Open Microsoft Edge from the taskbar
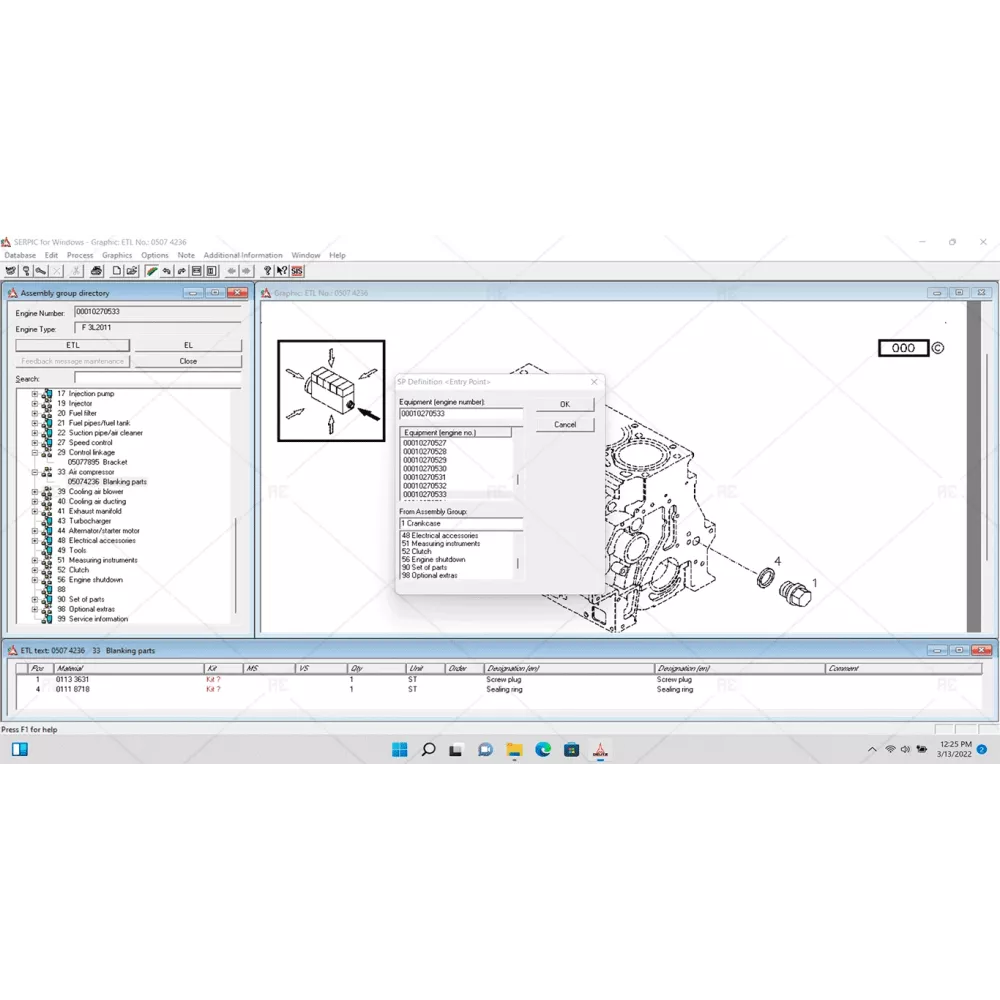 543,750
